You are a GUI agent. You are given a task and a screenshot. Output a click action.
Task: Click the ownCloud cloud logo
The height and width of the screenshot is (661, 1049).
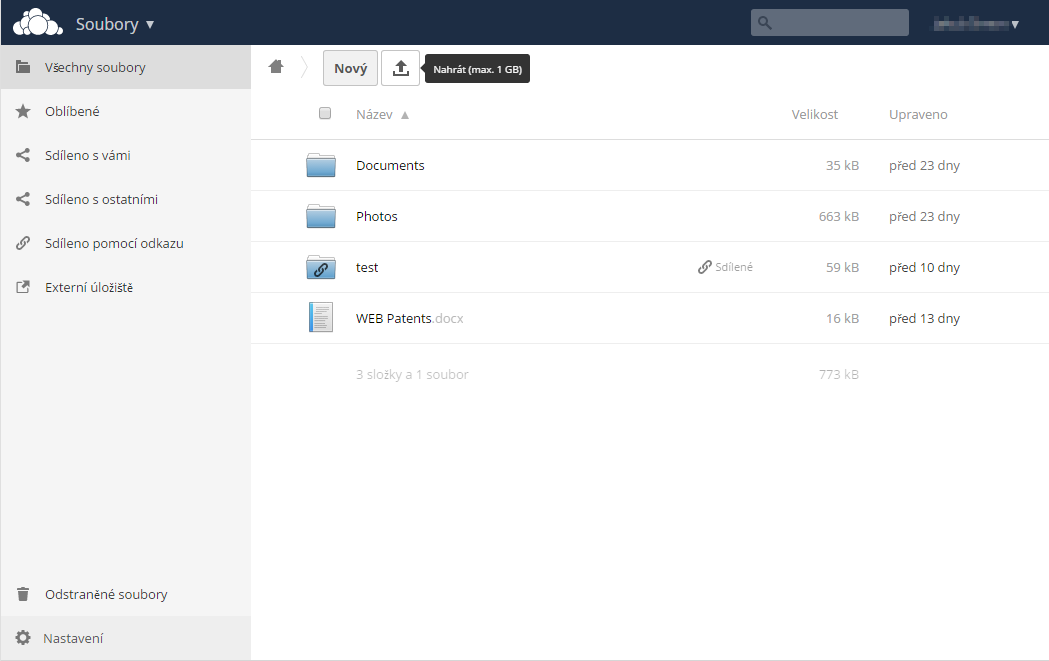[38, 23]
